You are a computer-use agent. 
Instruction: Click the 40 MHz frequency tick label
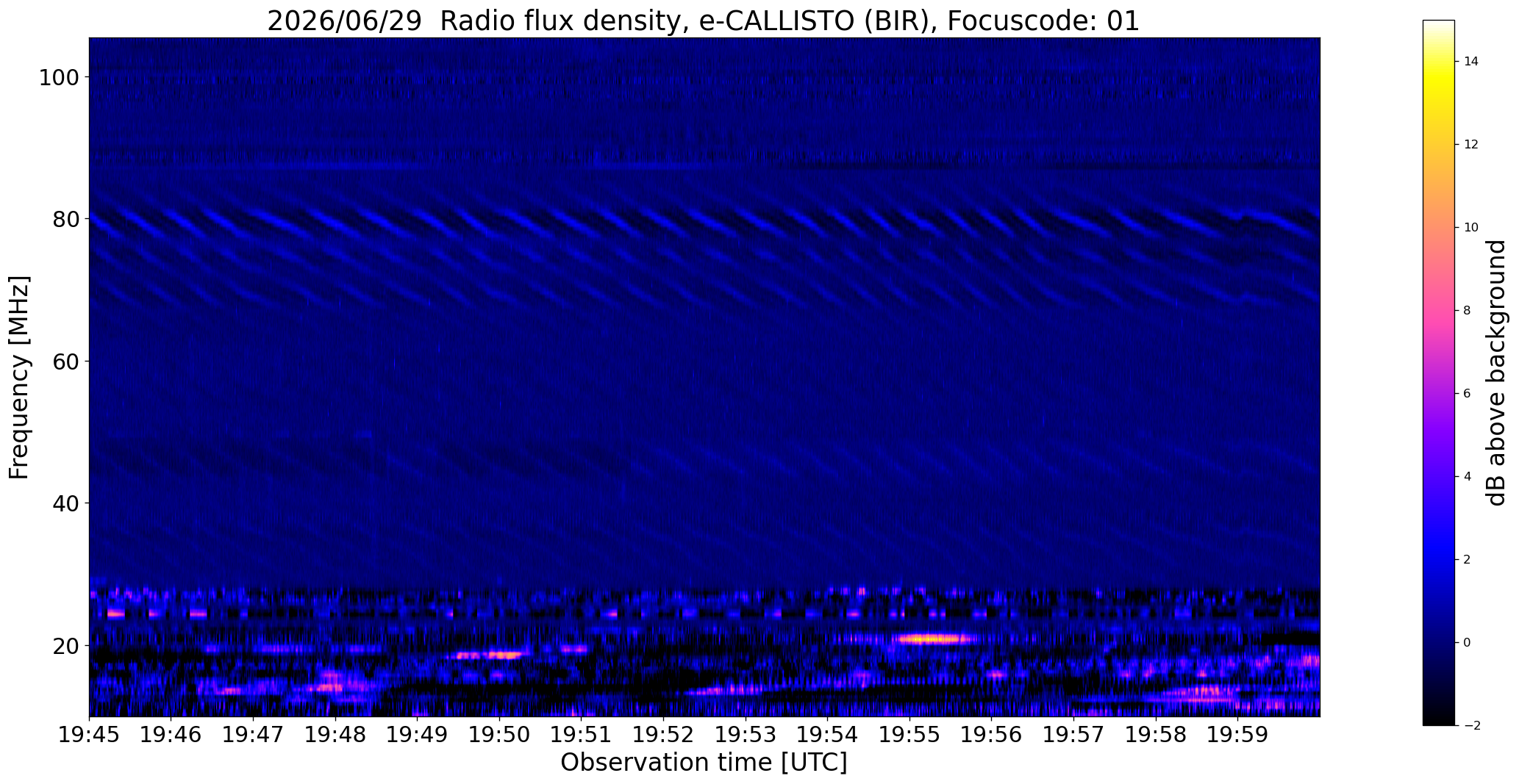(65, 503)
